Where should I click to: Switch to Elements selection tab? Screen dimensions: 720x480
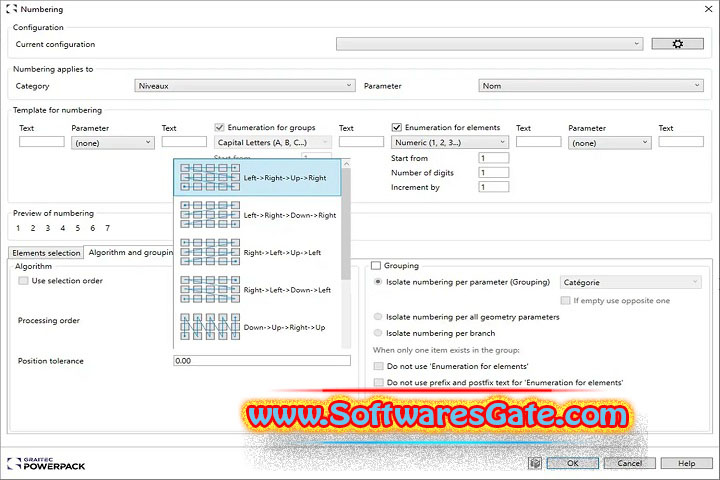point(46,253)
